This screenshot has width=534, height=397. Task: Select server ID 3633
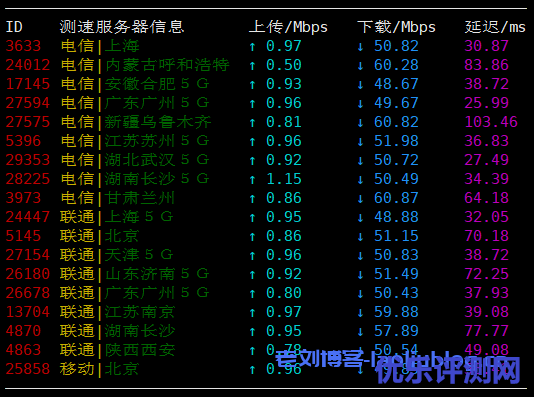pyautogui.click(x=23, y=46)
